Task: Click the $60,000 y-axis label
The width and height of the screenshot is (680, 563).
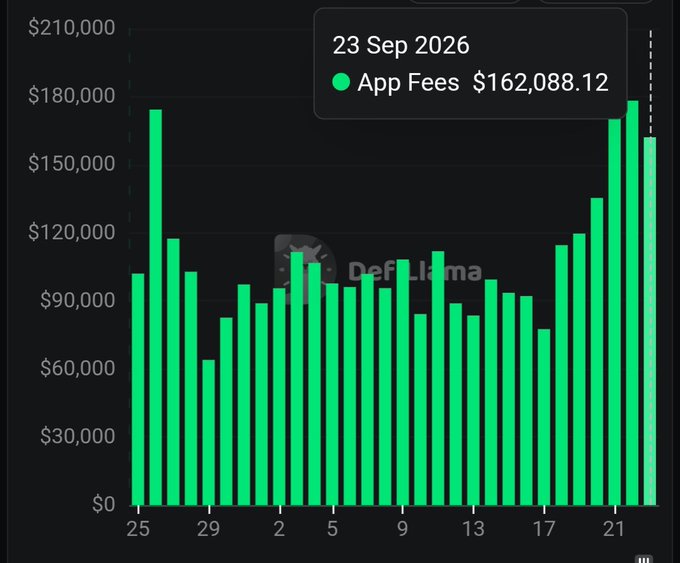Action: click(x=78, y=368)
